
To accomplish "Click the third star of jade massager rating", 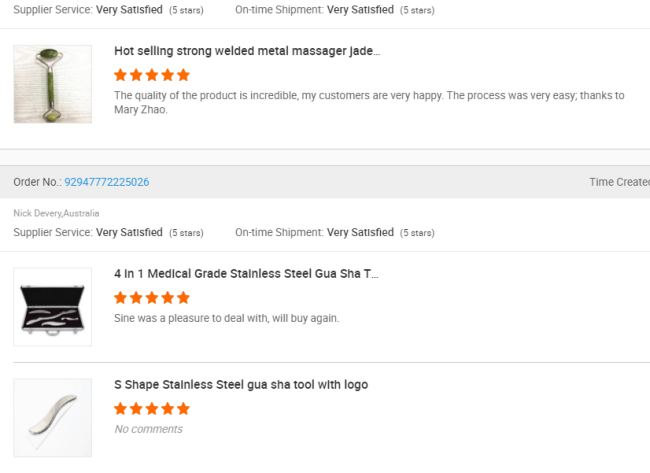I will click(152, 75).
